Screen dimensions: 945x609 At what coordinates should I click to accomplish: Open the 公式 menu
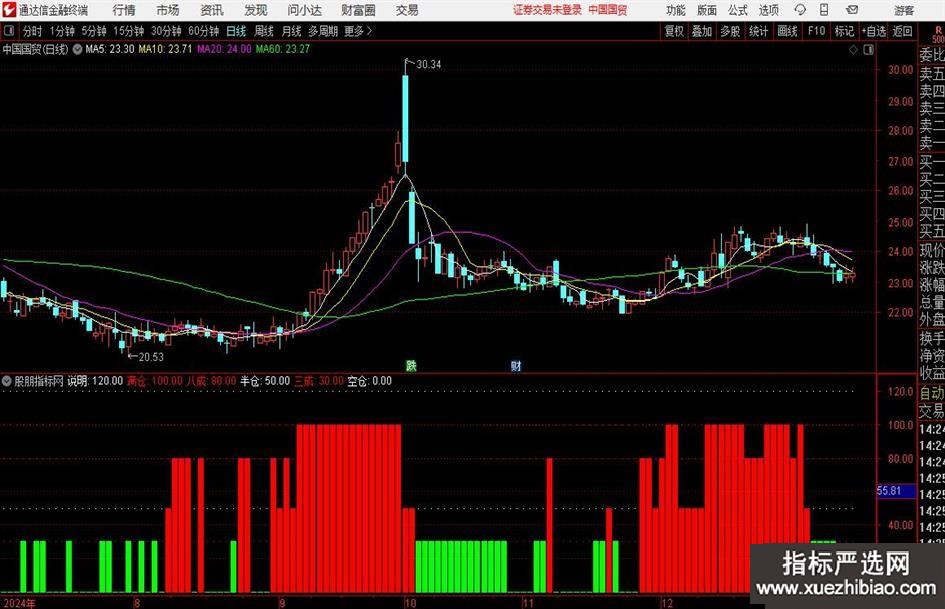737,10
